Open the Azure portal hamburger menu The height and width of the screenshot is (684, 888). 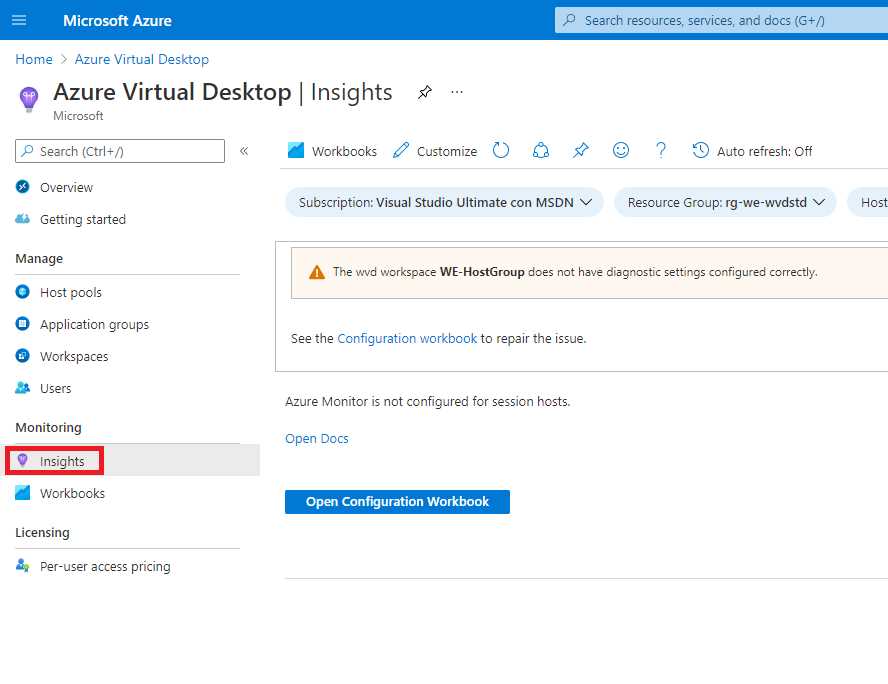coord(19,19)
